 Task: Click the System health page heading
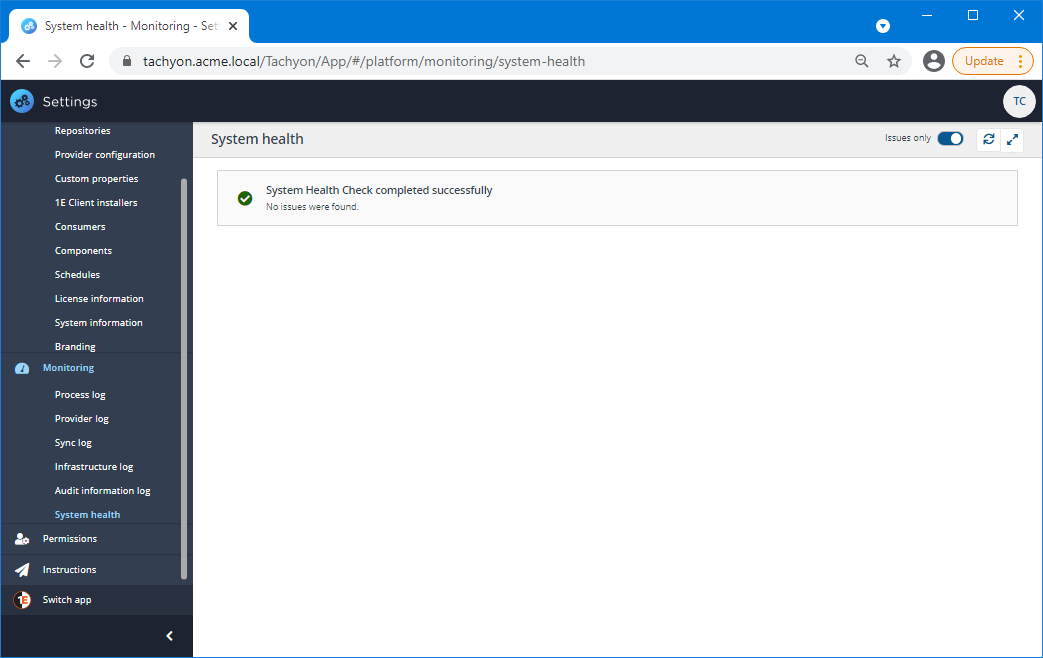pyautogui.click(x=257, y=139)
